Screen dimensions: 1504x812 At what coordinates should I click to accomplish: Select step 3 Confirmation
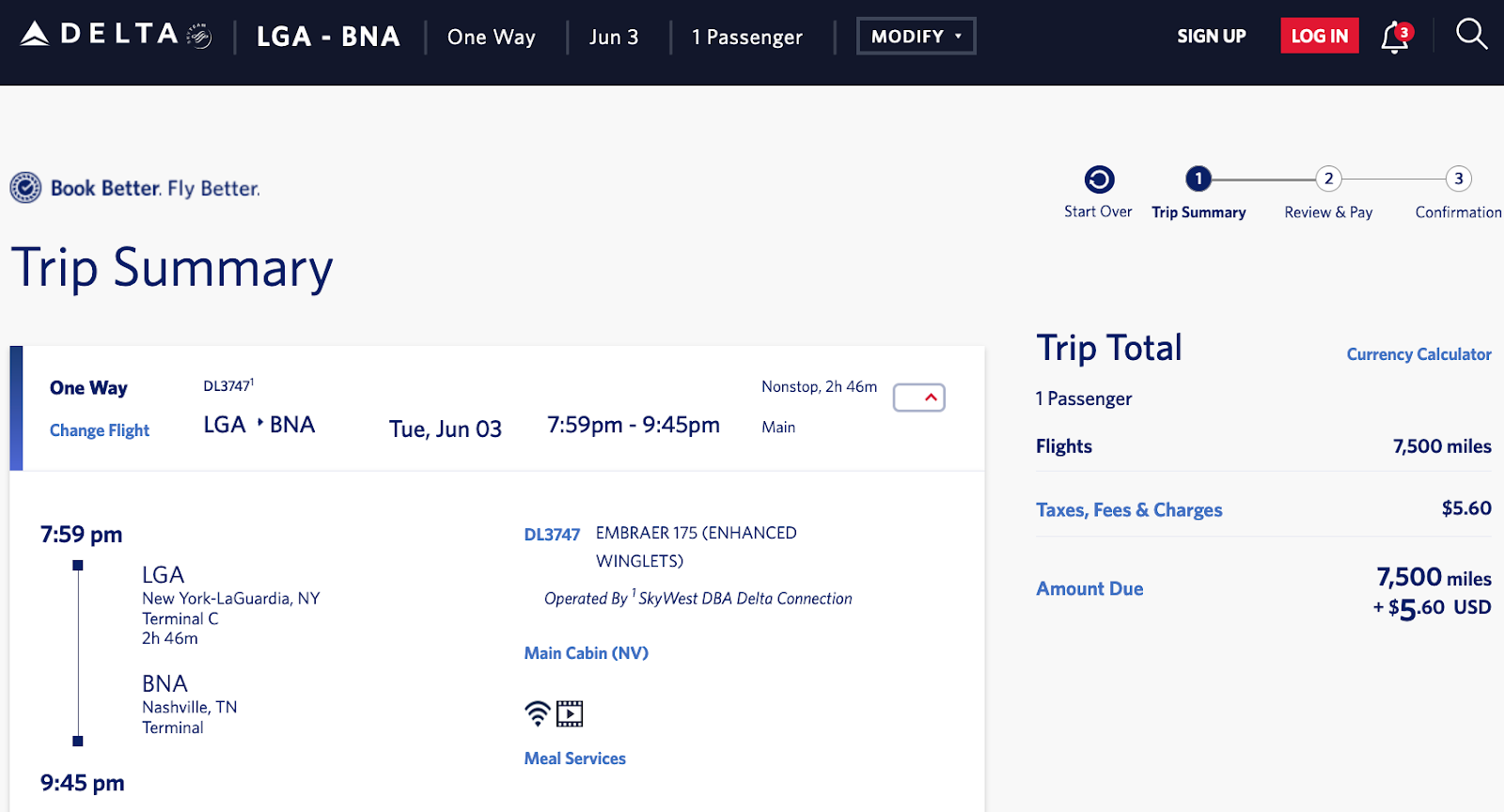click(1458, 180)
